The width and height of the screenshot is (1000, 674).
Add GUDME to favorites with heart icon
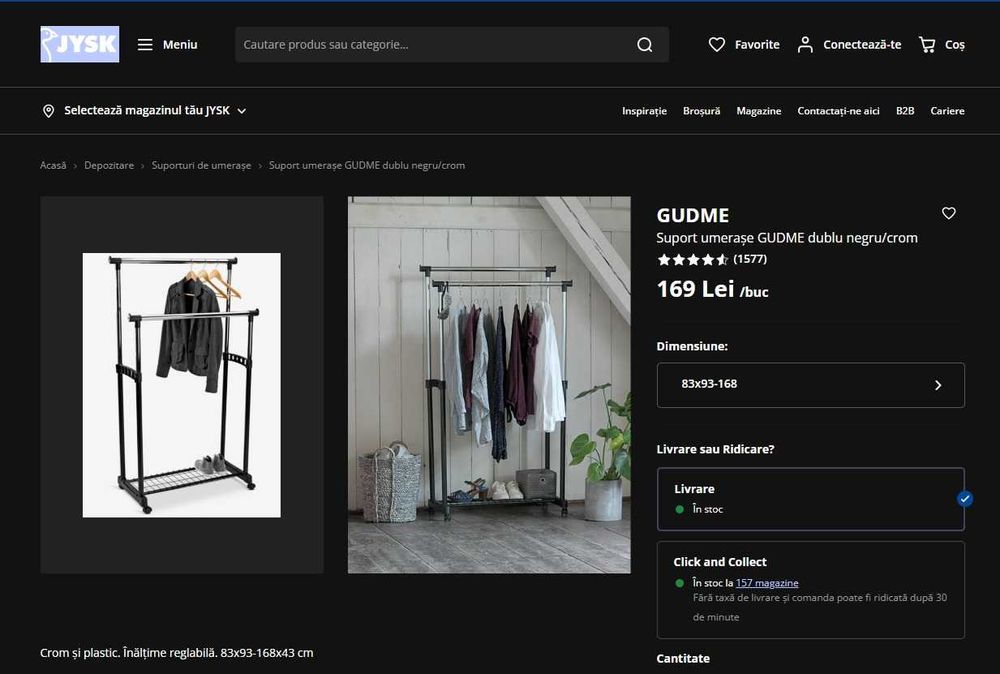tap(949, 213)
